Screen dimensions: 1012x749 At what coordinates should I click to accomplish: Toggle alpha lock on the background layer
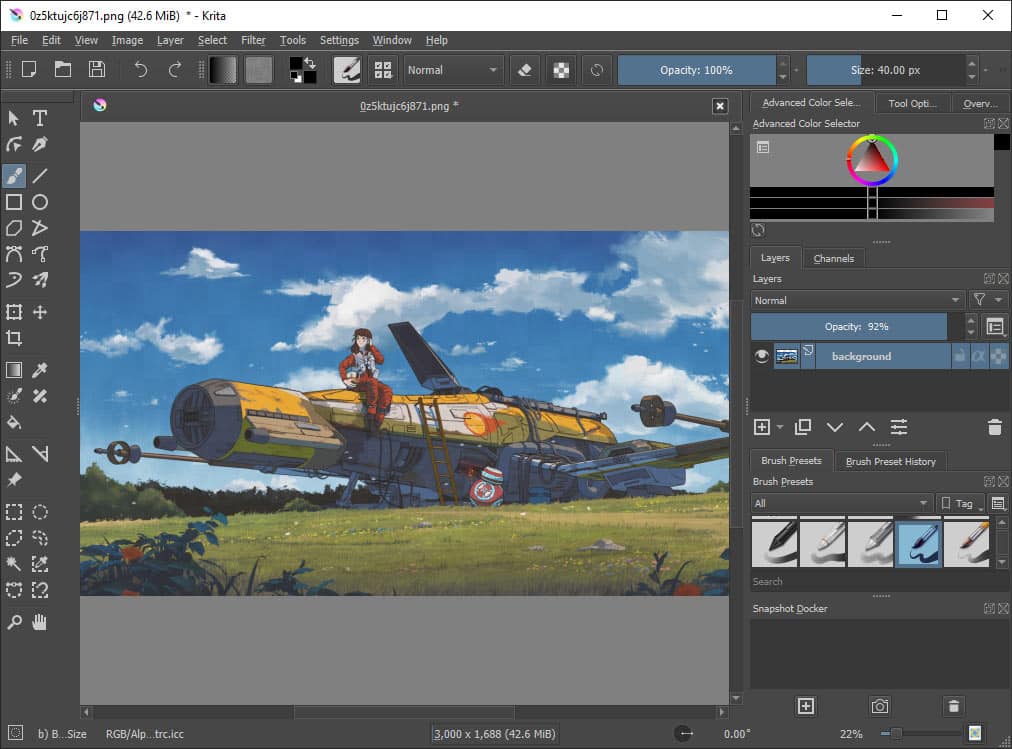tap(998, 356)
